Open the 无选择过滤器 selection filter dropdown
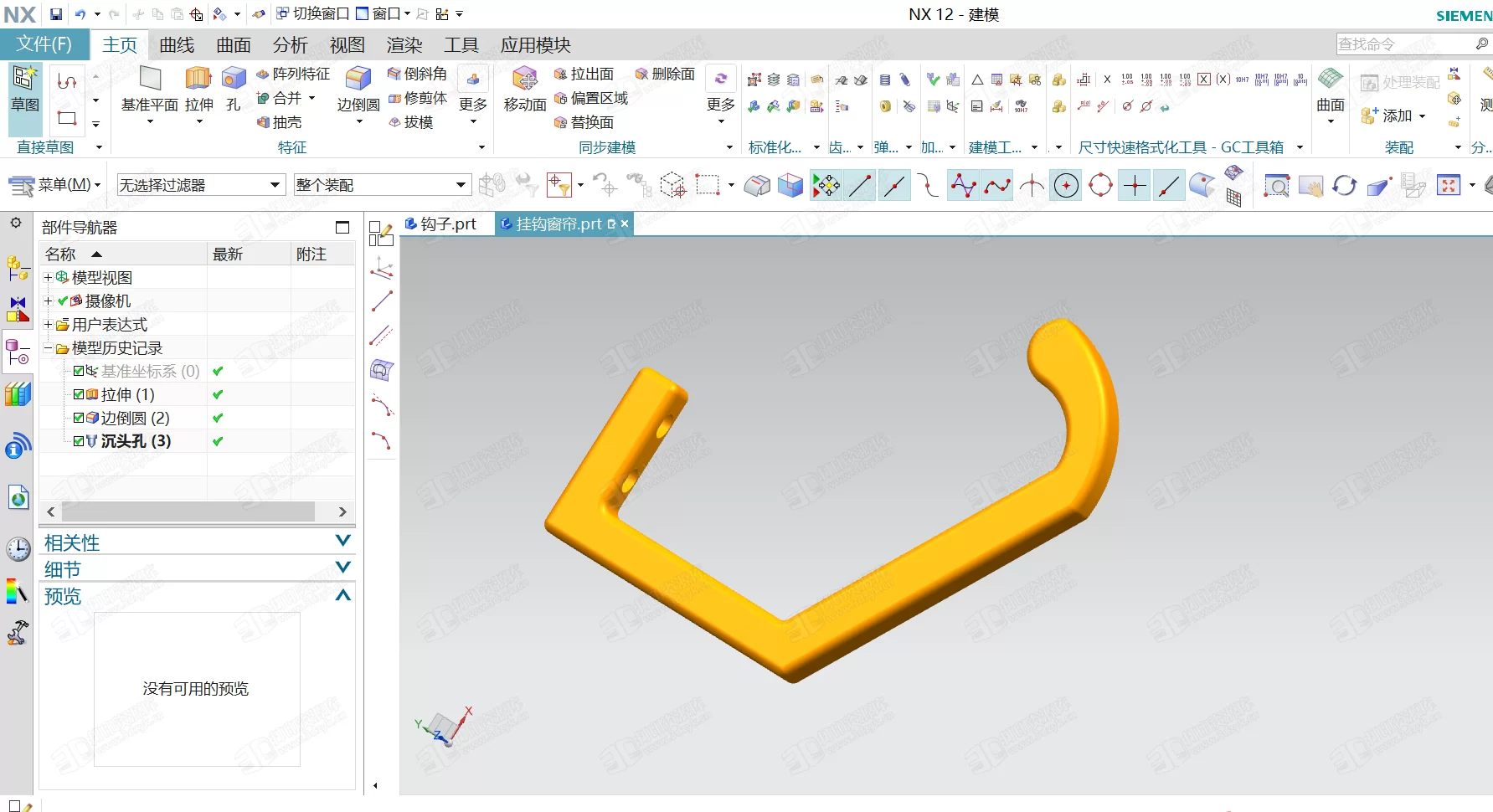This screenshot has width=1493, height=812. pos(201,185)
